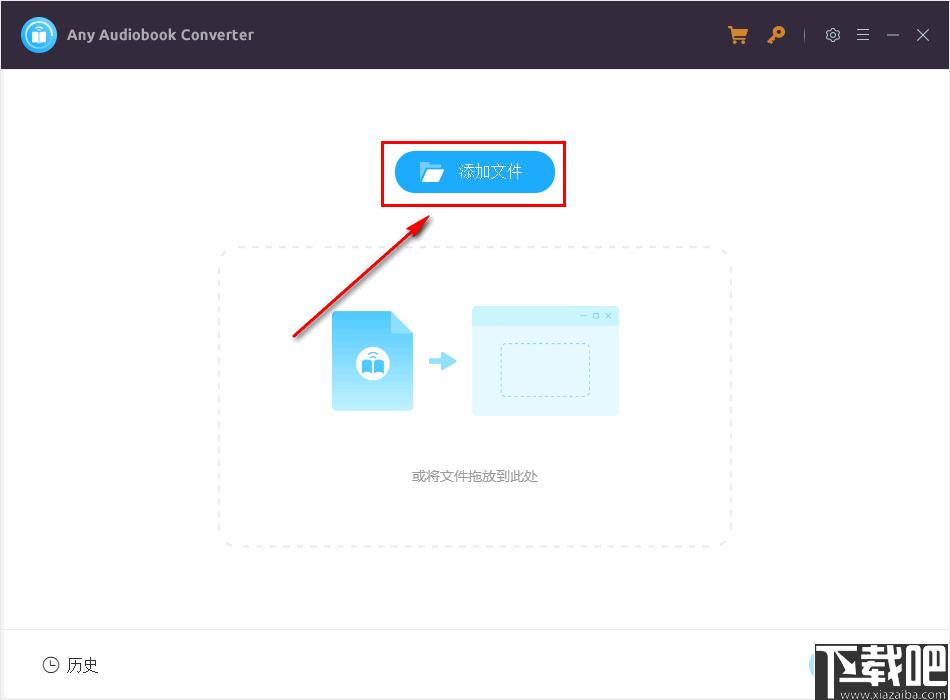Click the blue arrow between the illustrations
Image resolution: width=950 pixels, height=700 pixels.
coord(442,361)
